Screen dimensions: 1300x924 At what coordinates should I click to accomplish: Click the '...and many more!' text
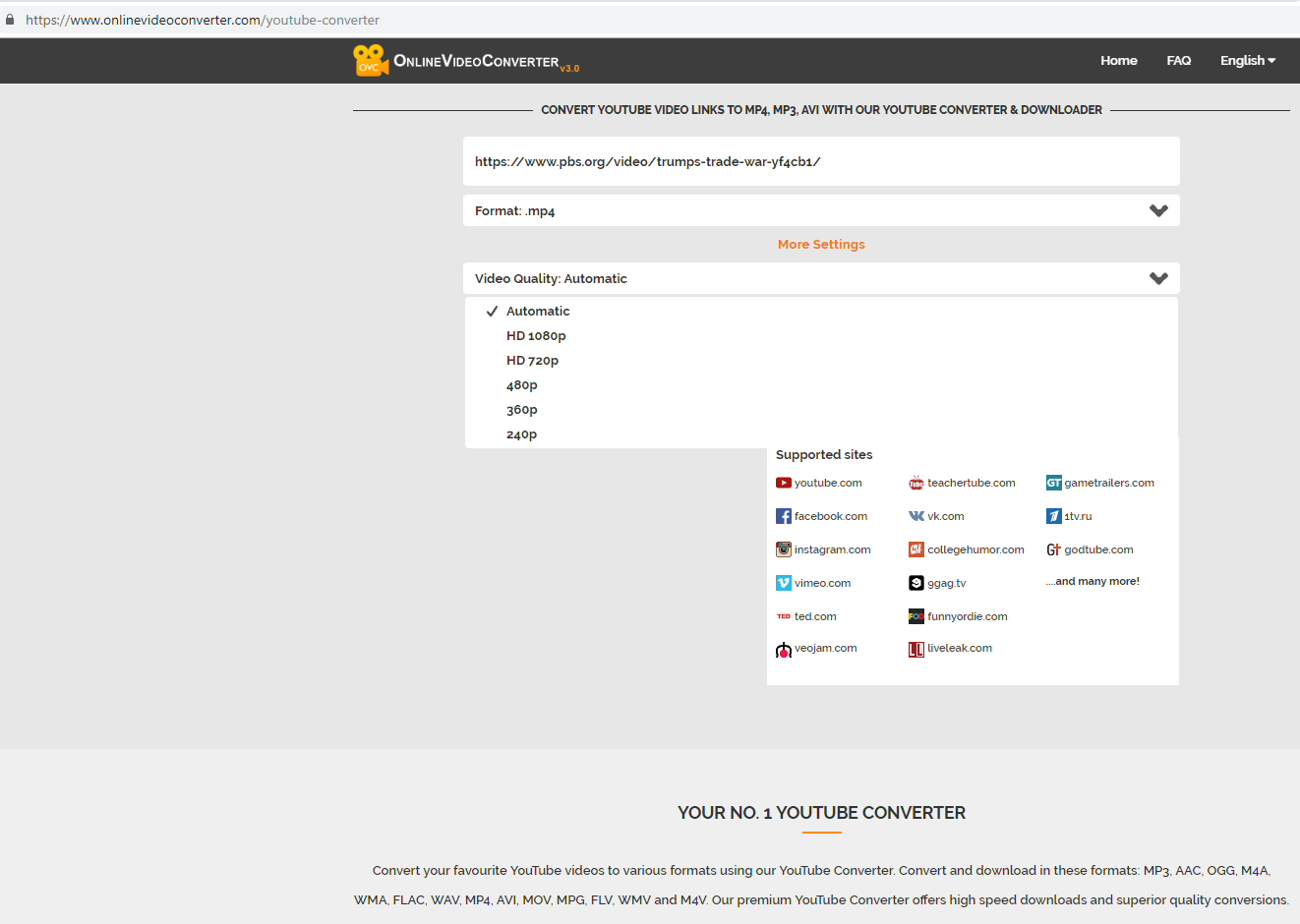(x=1093, y=581)
